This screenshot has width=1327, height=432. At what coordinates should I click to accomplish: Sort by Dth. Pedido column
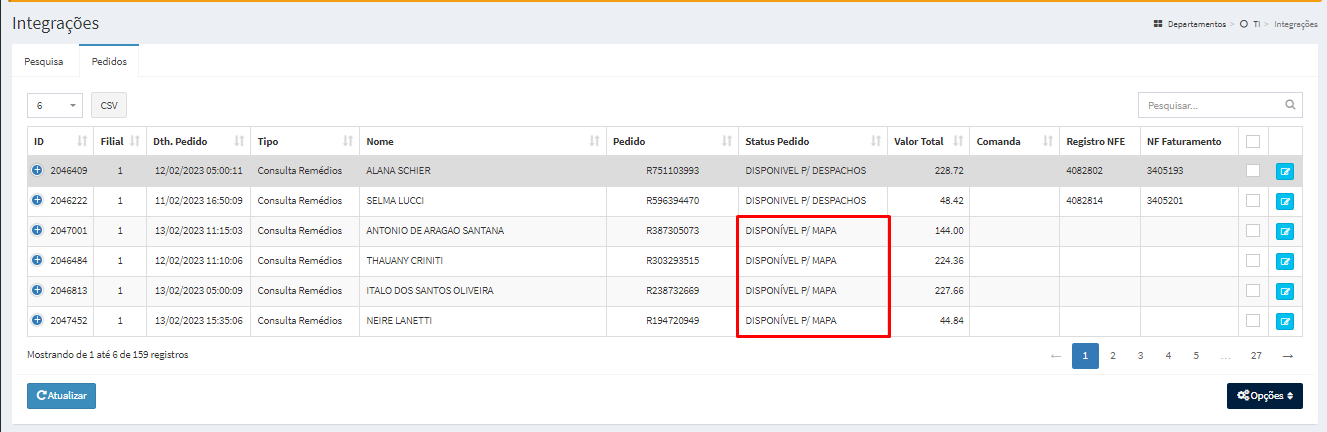(x=239, y=142)
